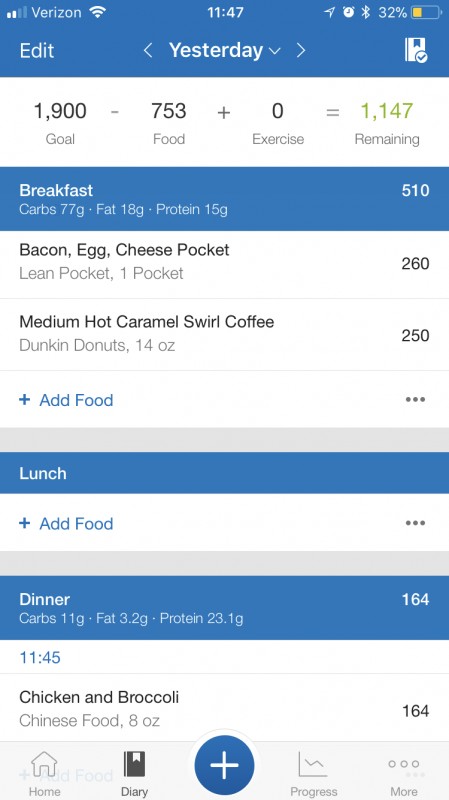
Task: Go to previous day arrow
Action: [x=148, y=50]
